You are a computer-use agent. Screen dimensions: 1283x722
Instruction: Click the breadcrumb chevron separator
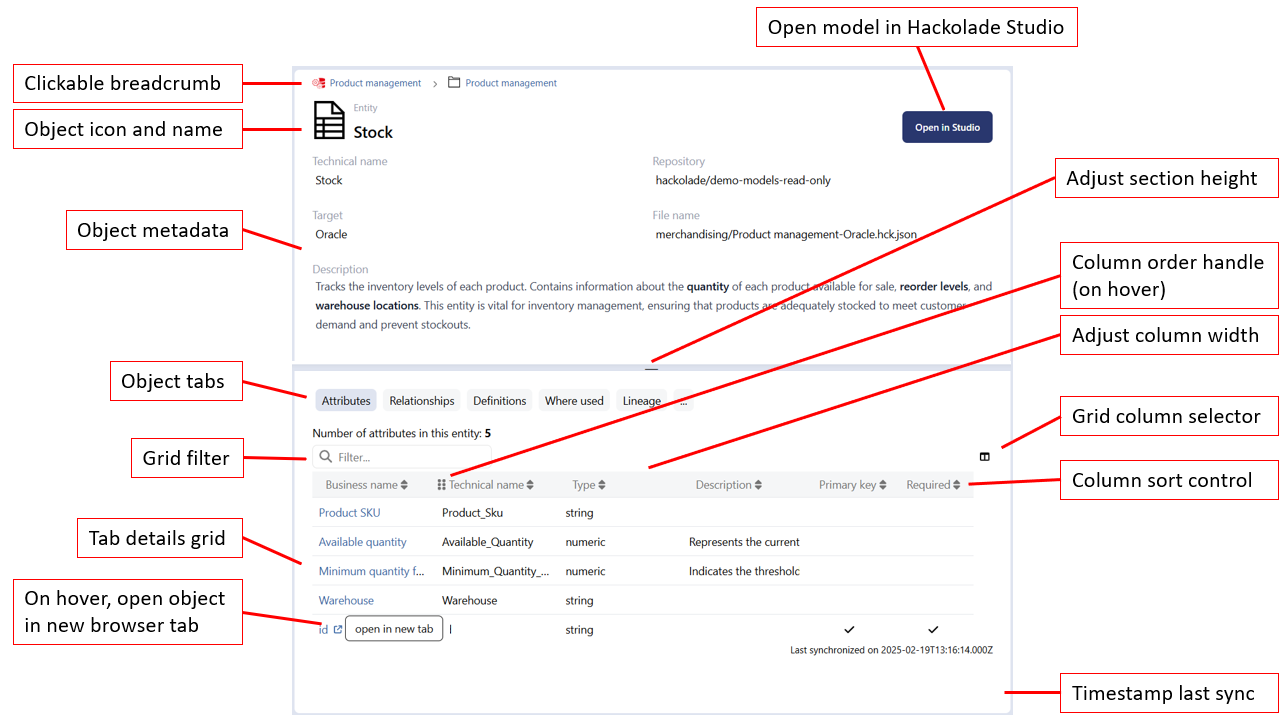pyautogui.click(x=435, y=83)
